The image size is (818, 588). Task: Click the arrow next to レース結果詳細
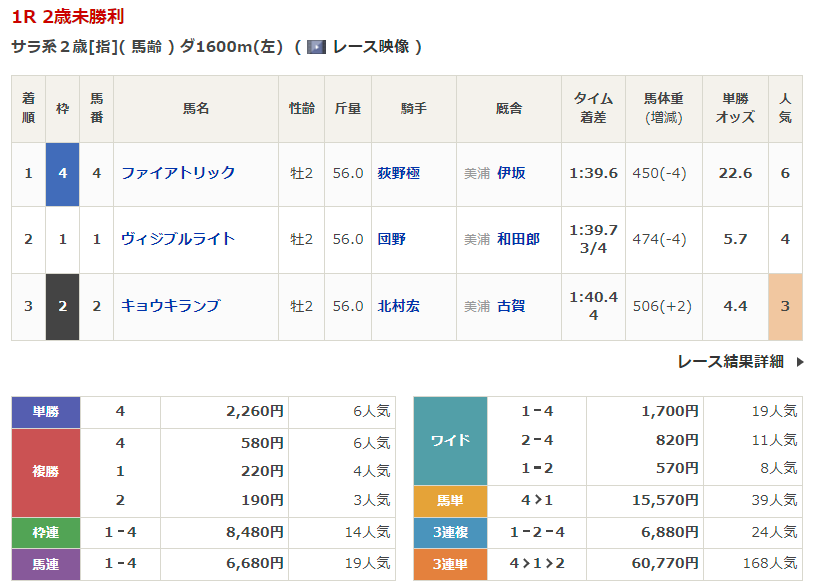pyautogui.click(x=799, y=362)
